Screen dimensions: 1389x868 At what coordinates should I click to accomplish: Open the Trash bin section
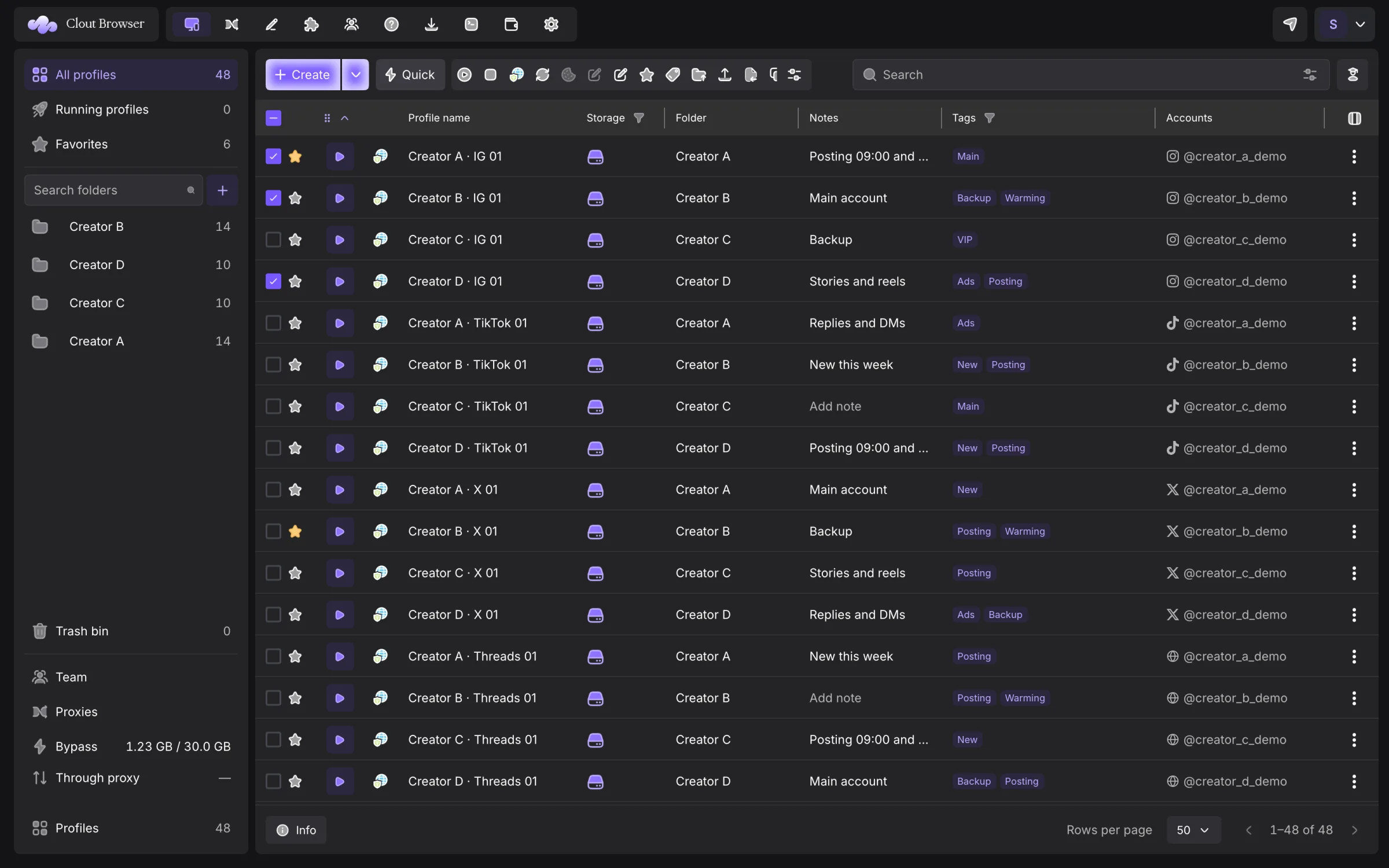coord(131,631)
